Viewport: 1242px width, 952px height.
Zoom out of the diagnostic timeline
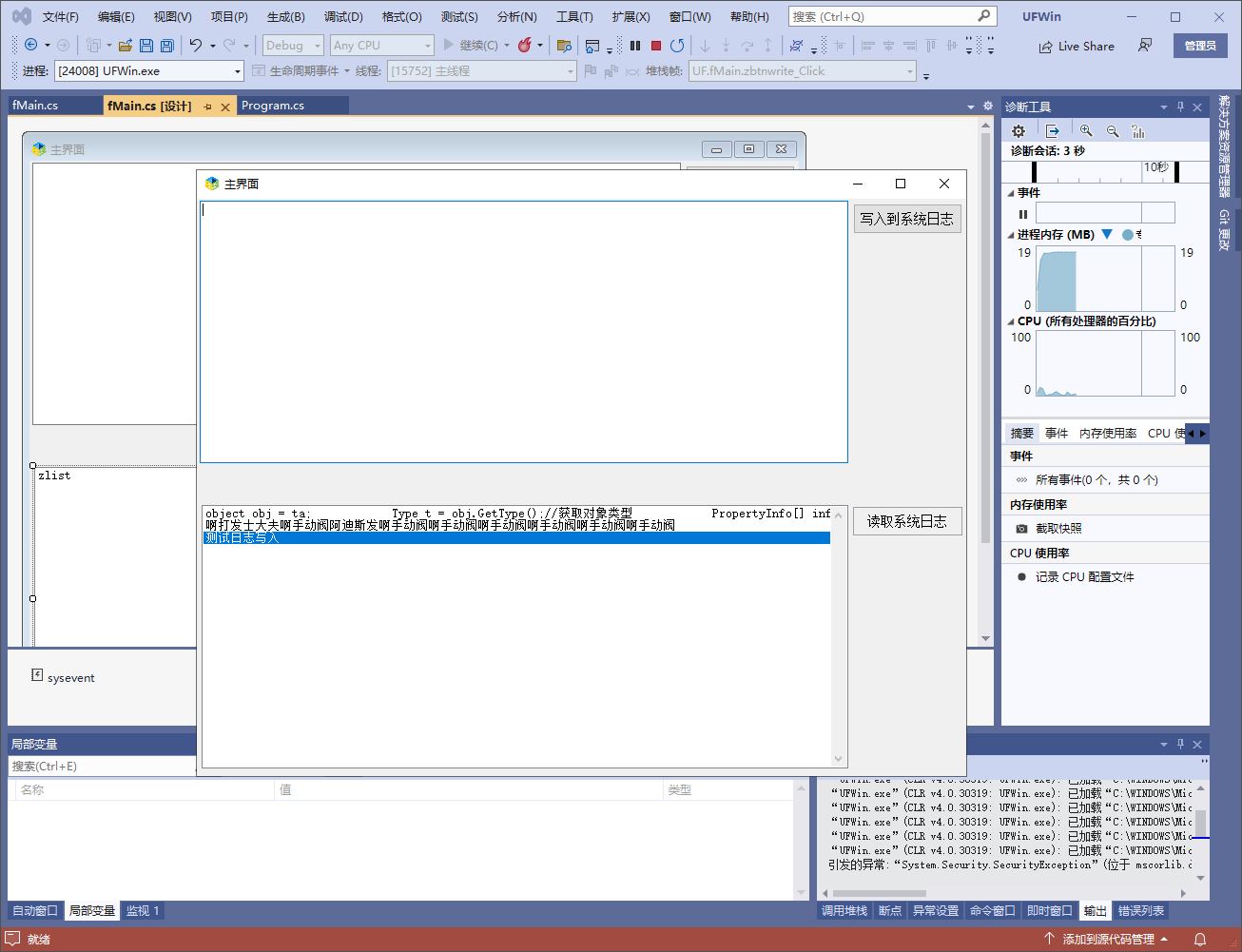click(1113, 131)
